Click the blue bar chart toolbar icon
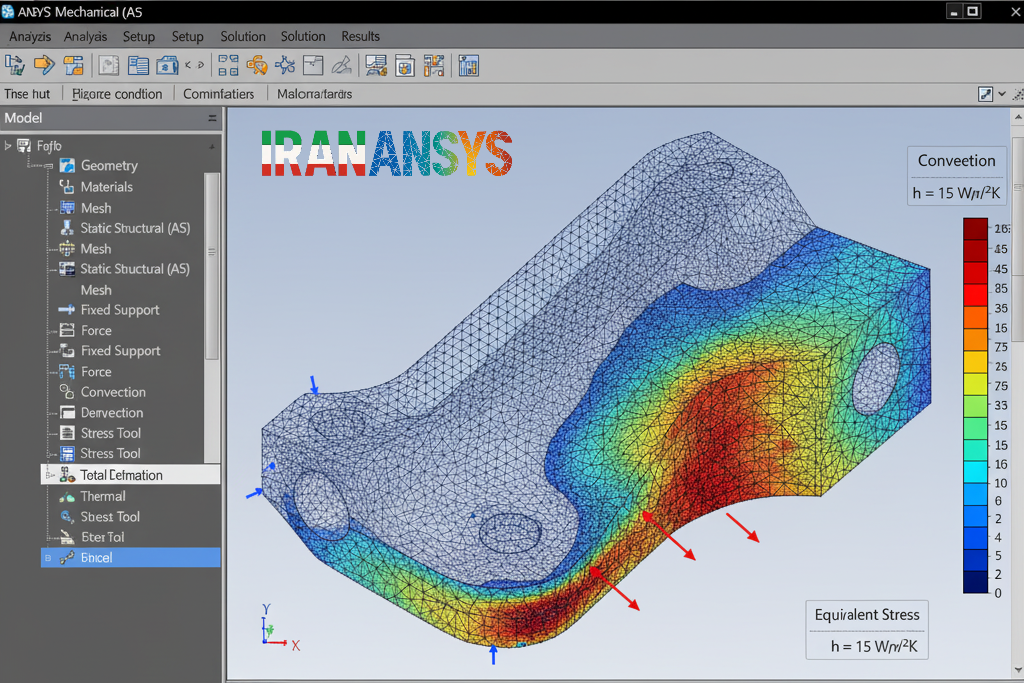The height and width of the screenshot is (683, 1024). 468,65
